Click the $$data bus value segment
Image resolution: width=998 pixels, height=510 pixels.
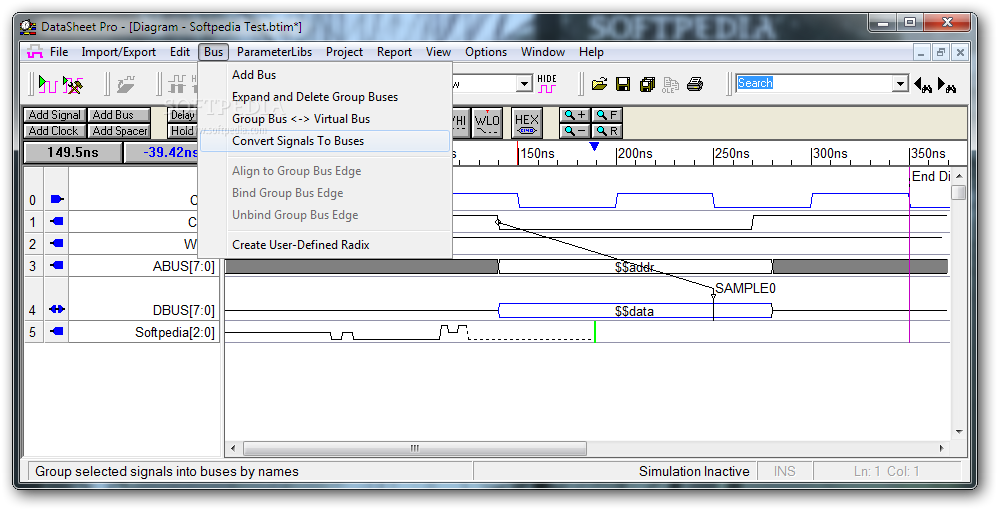(x=635, y=311)
